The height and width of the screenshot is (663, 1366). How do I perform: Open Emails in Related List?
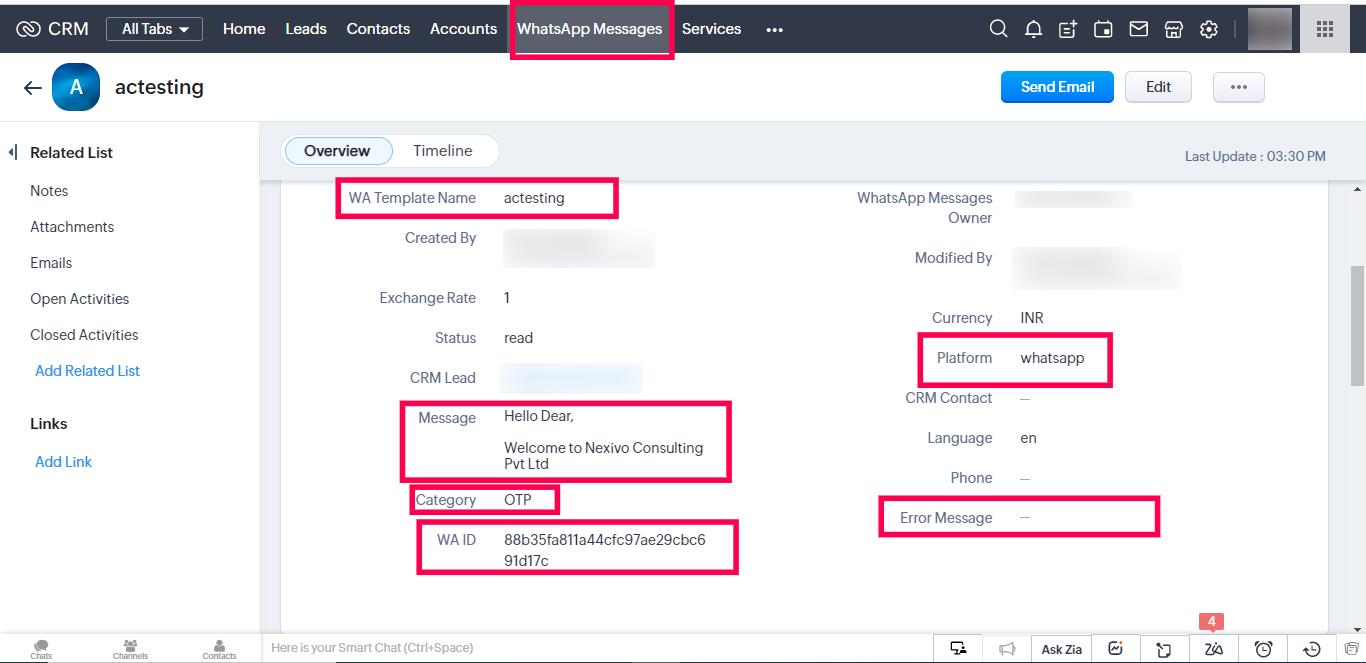point(51,263)
